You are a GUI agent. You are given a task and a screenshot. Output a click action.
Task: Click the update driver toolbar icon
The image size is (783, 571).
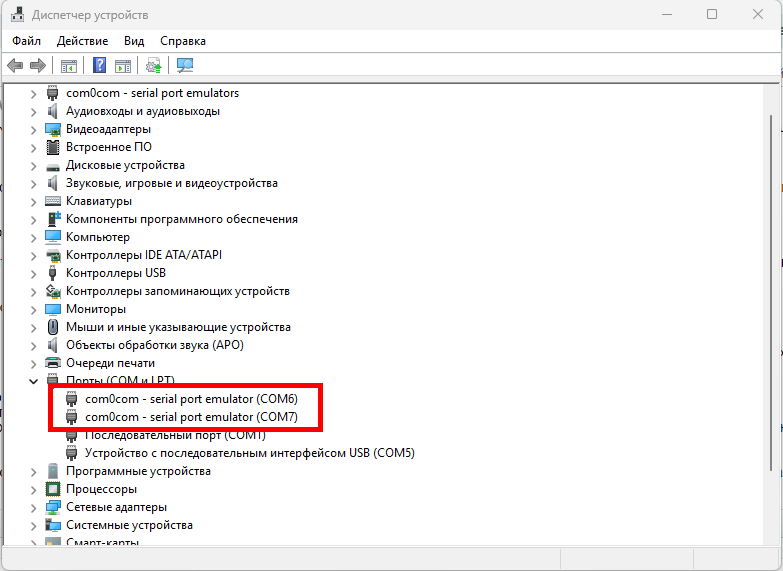tap(154, 65)
